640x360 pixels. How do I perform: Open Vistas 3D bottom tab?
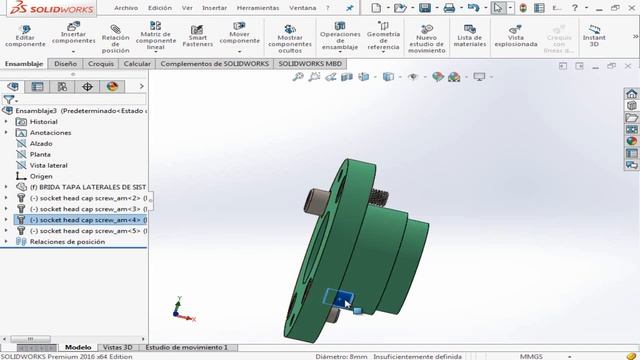(x=118, y=347)
